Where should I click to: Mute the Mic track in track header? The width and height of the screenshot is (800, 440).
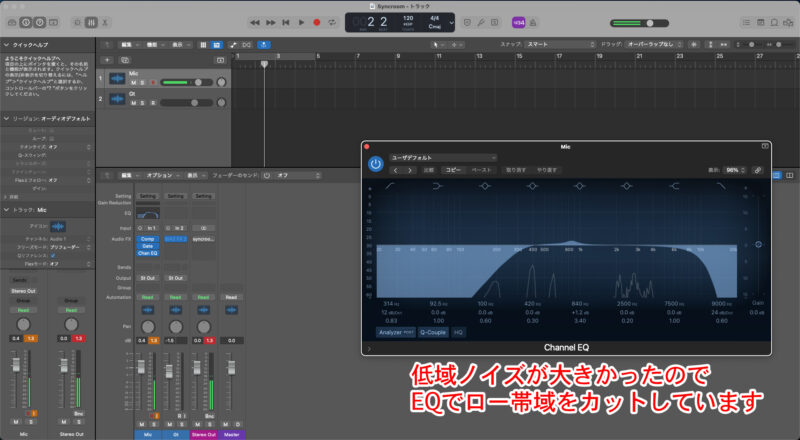pos(134,82)
